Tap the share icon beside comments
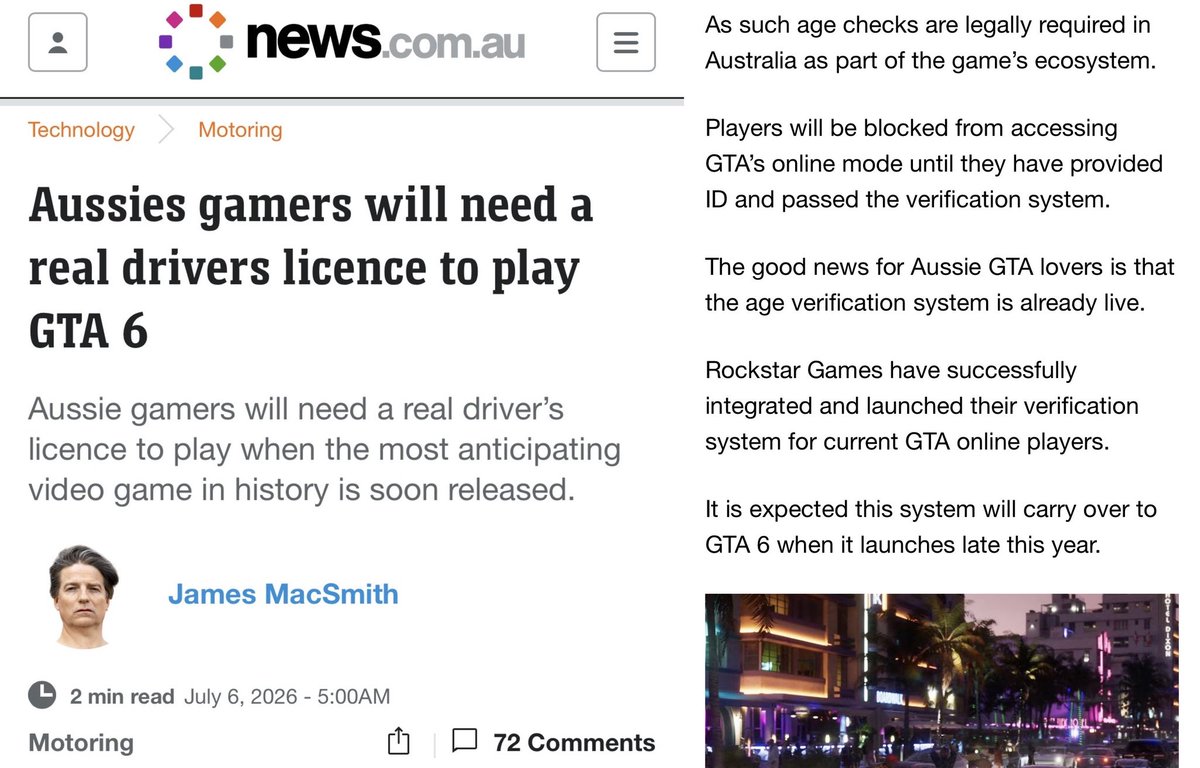The width and height of the screenshot is (1200, 768). (x=398, y=741)
